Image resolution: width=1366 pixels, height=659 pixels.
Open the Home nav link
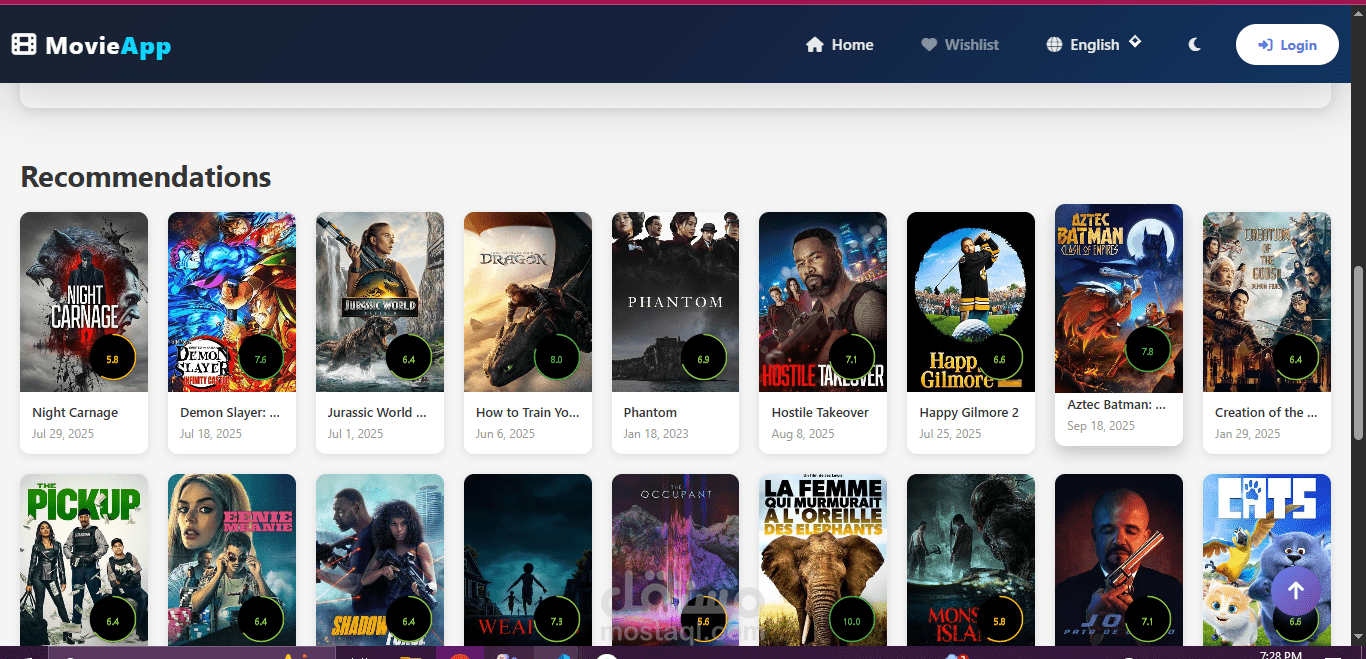(840, 45)
